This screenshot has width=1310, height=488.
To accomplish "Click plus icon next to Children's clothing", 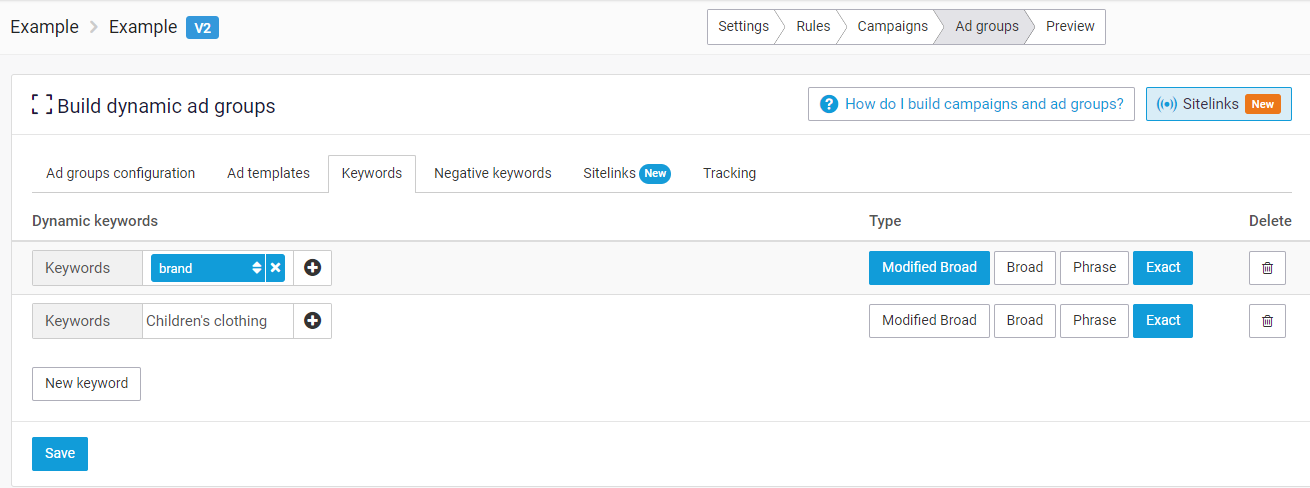I will click(312, 321).
